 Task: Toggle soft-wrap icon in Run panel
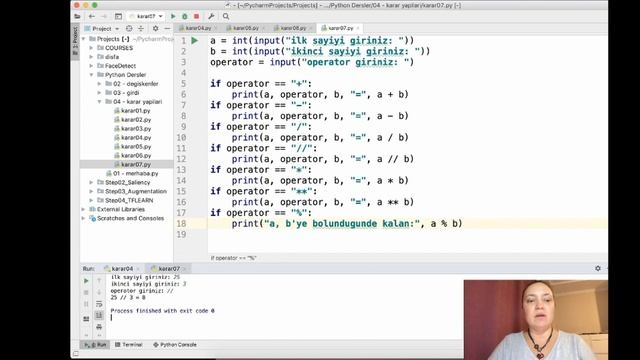[x=99, y=304]
